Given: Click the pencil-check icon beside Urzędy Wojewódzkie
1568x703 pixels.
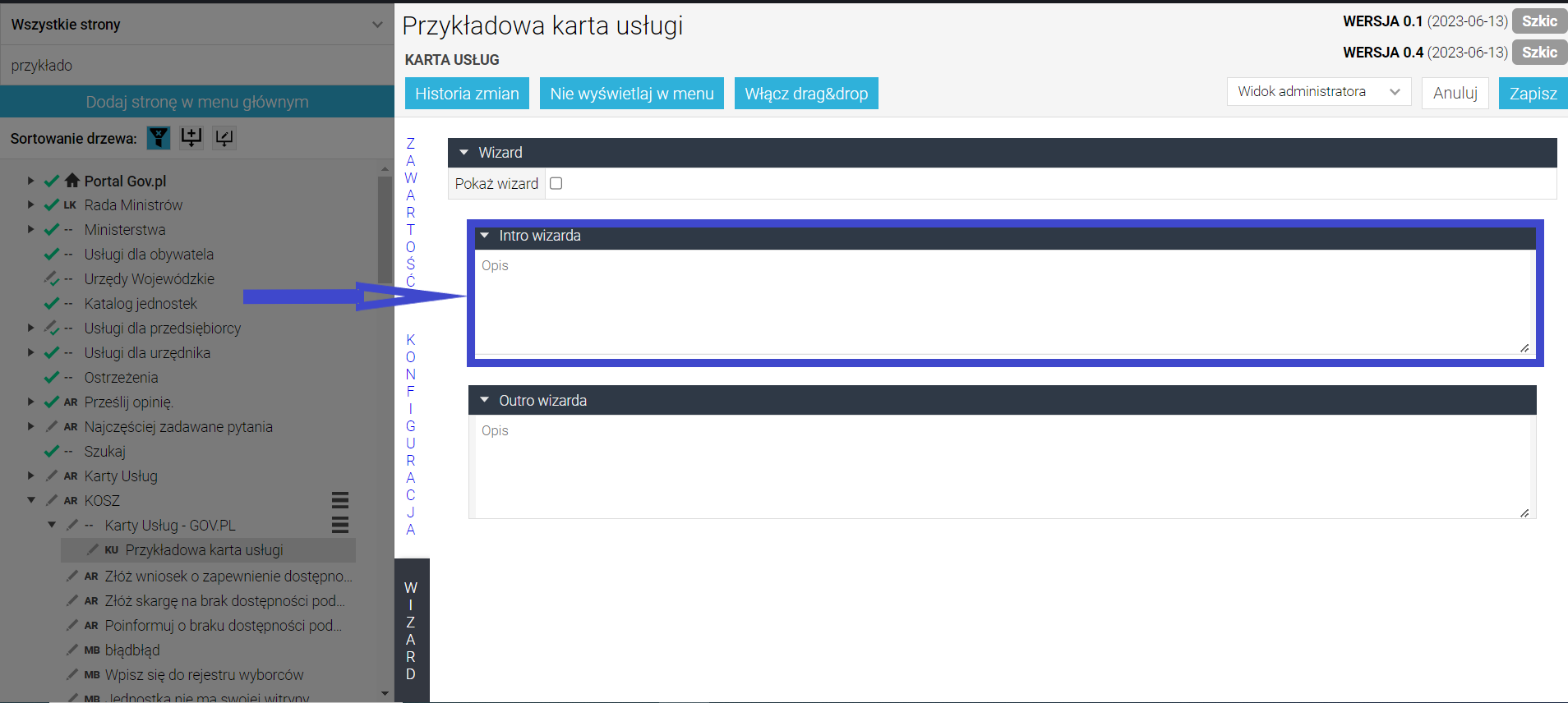Looking at the screenshot, I should 52,279.
